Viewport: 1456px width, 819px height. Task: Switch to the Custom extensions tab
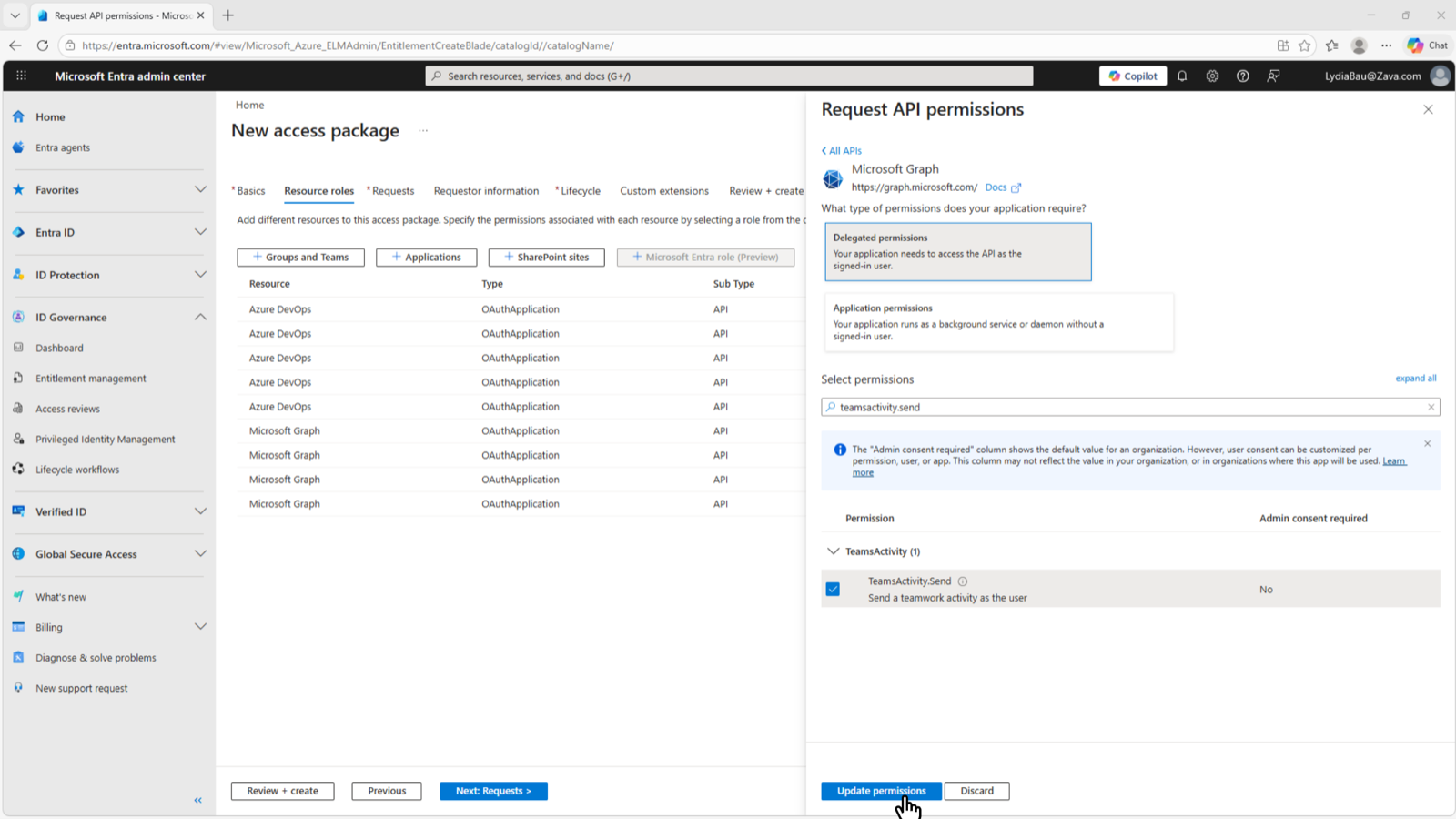pyautogui.click(x=664, y=191)
